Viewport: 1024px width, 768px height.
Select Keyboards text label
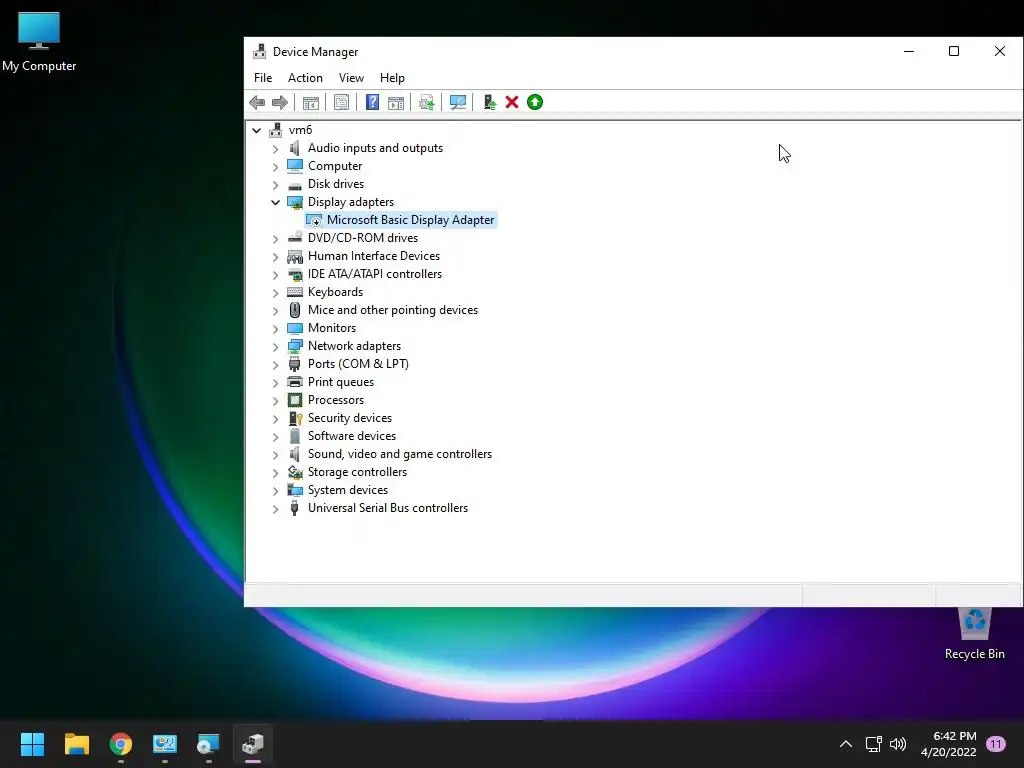click(x=335, y=293)
